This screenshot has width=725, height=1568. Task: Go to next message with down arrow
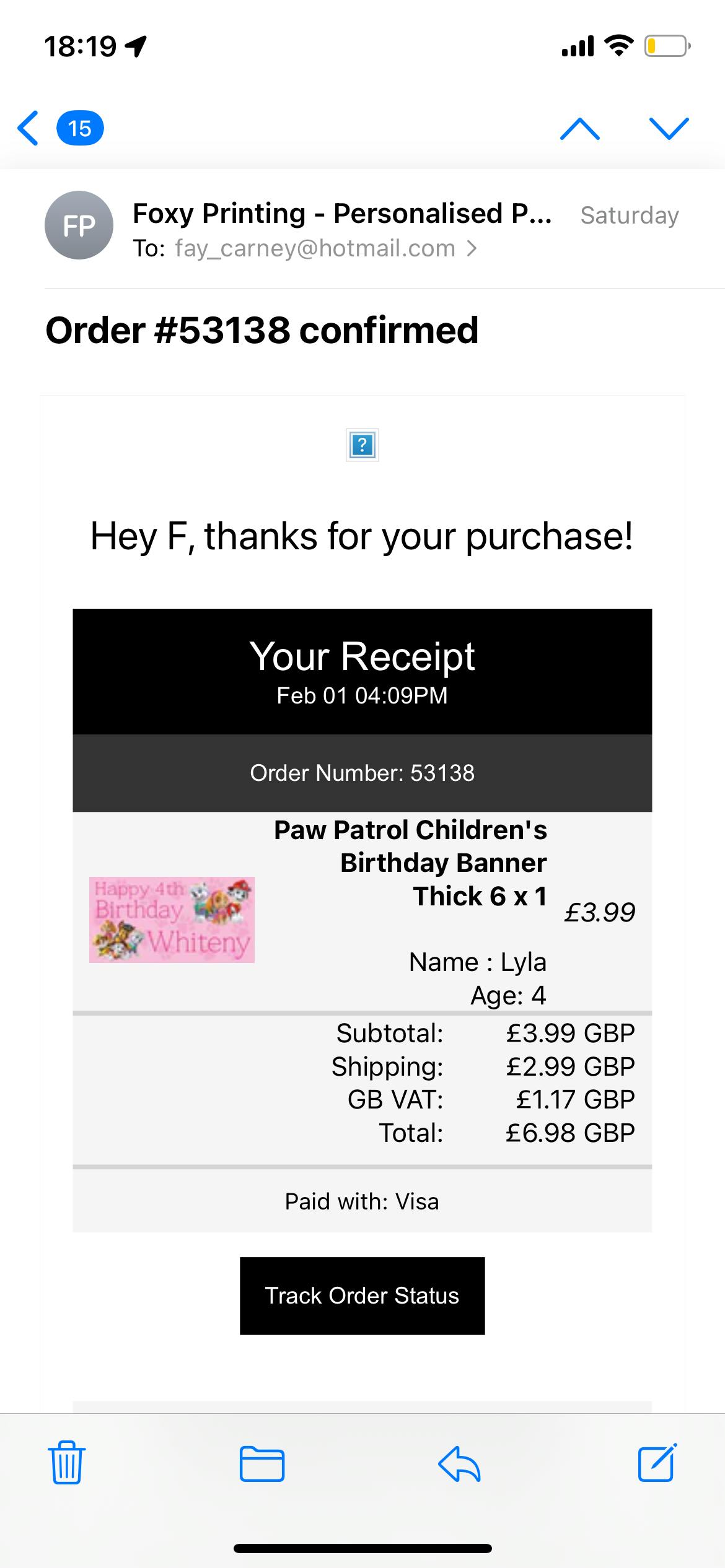(669, 128)
